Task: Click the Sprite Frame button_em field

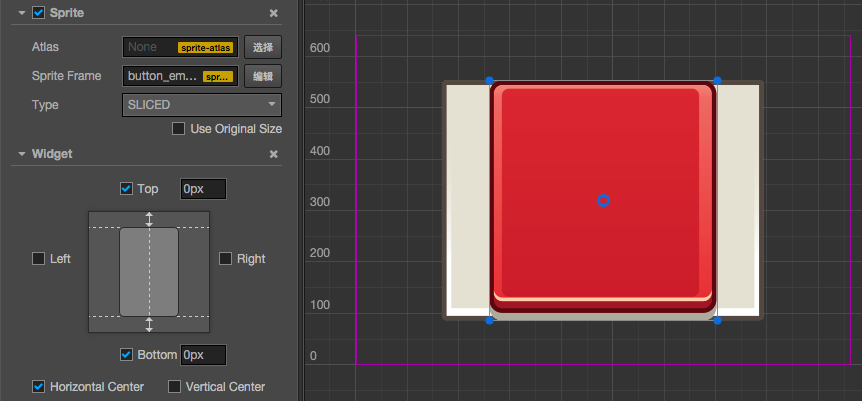Action: (180, 76)
